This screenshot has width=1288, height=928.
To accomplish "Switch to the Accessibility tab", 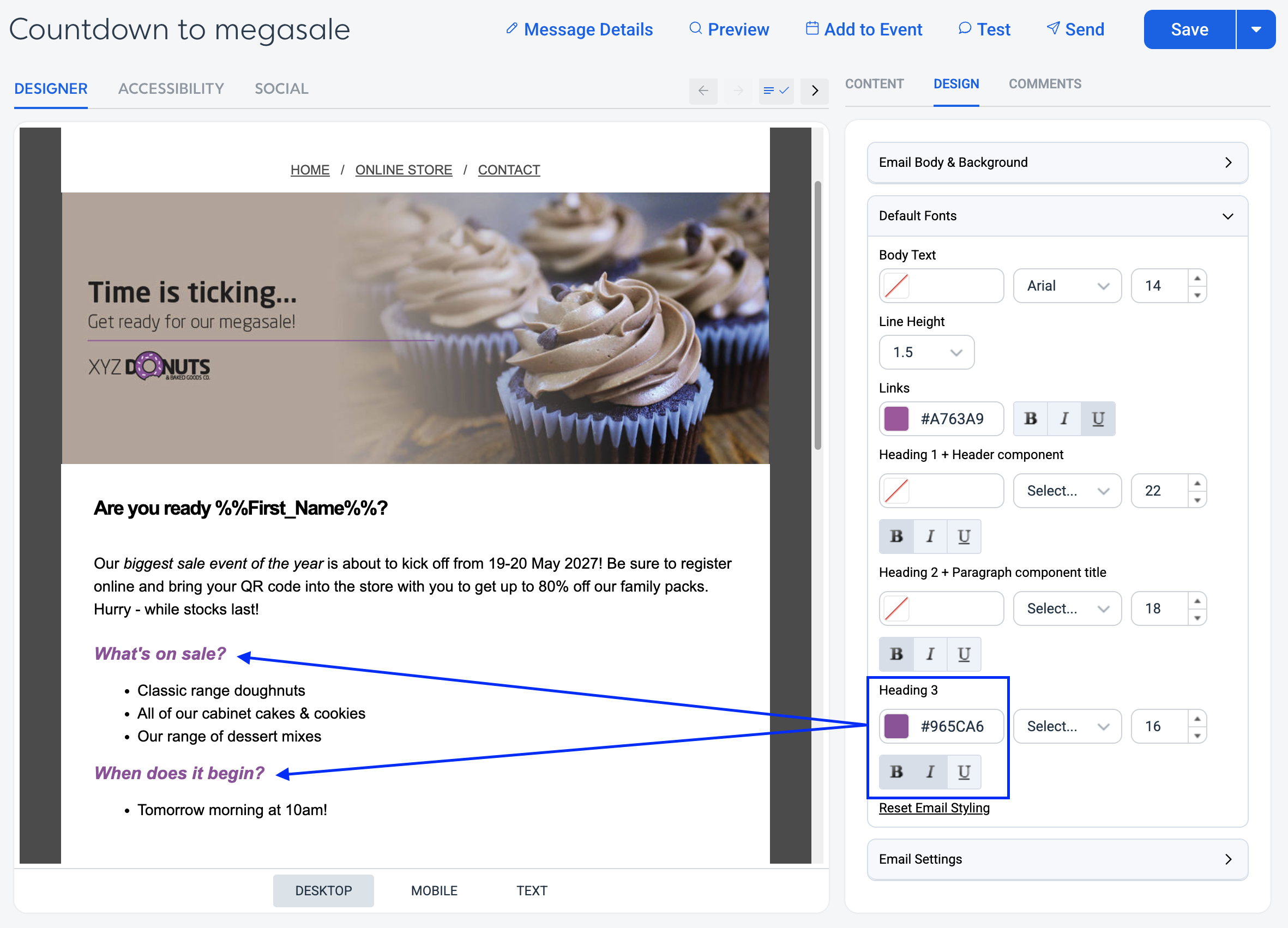I will [x=171, y=88].
